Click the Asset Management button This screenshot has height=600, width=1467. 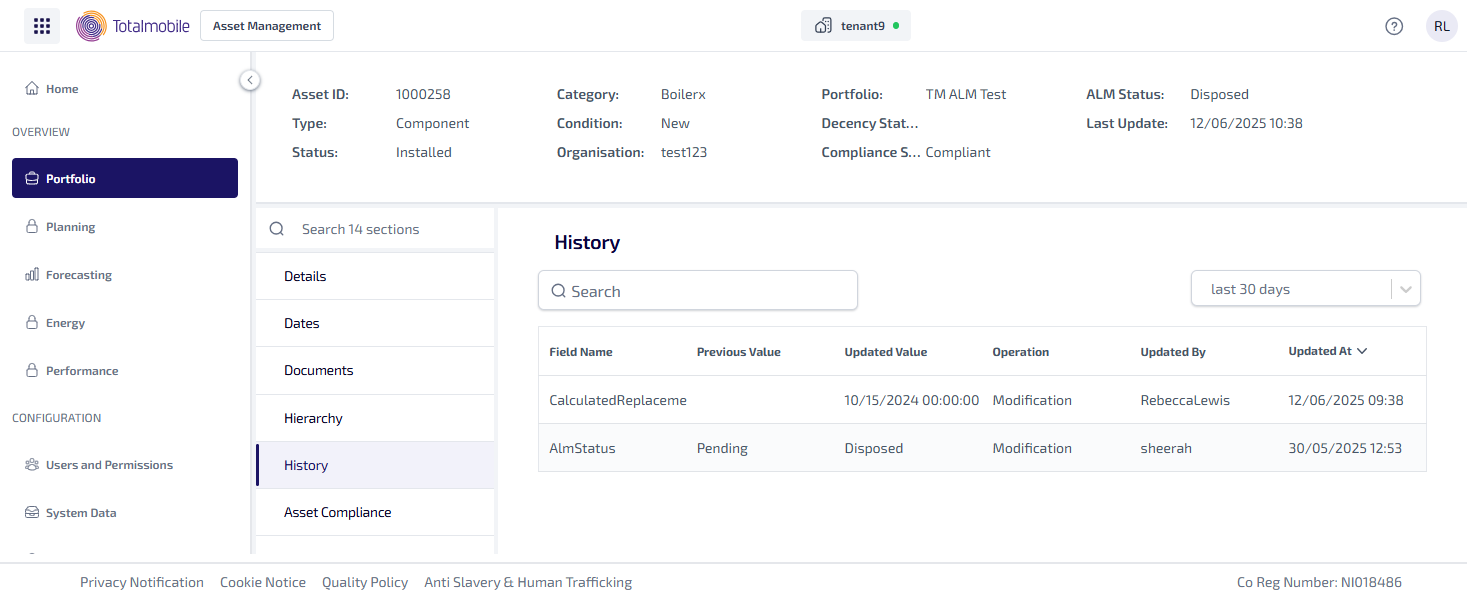267,26
